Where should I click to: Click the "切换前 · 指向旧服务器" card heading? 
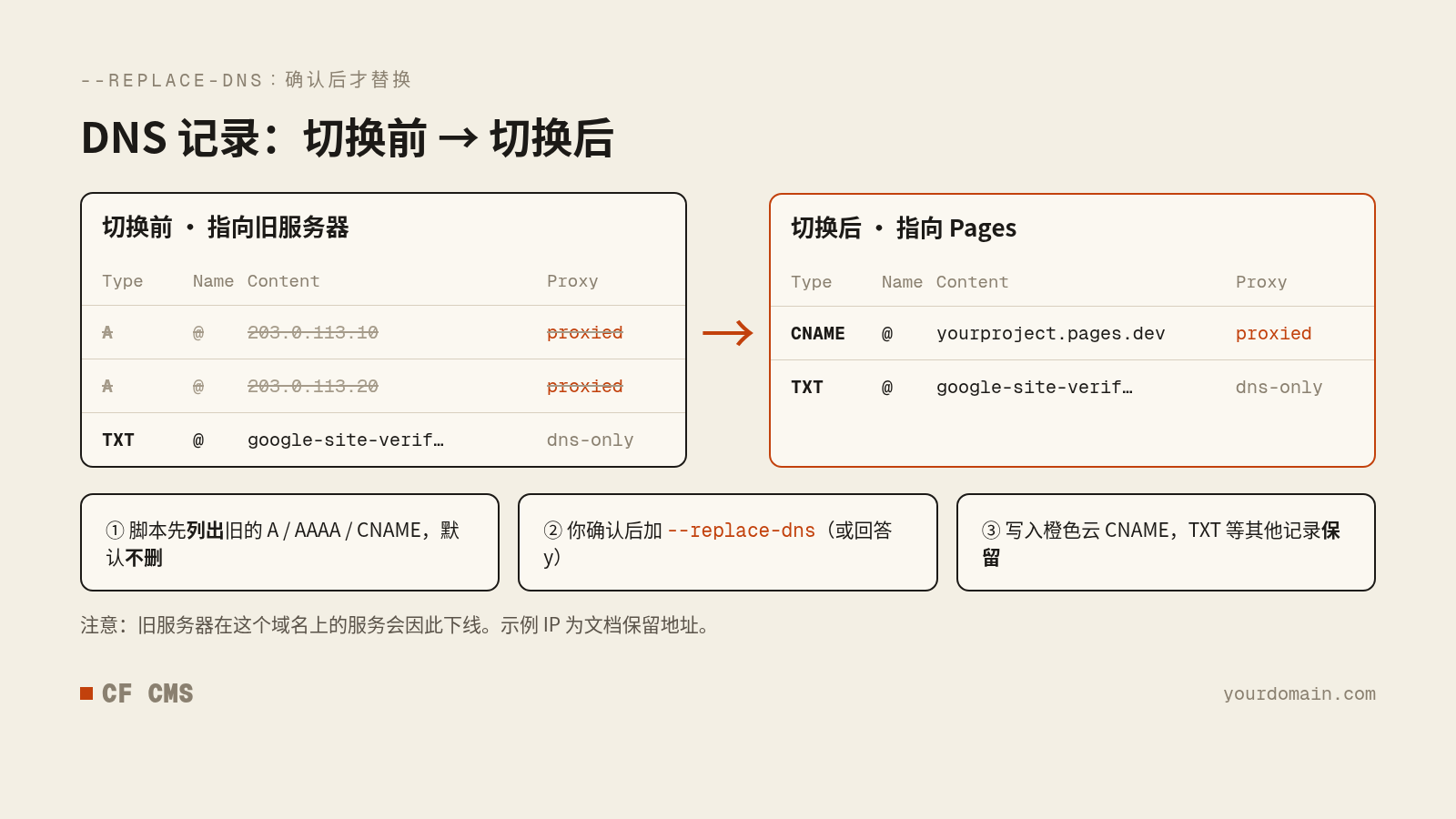tap(226, 227)
